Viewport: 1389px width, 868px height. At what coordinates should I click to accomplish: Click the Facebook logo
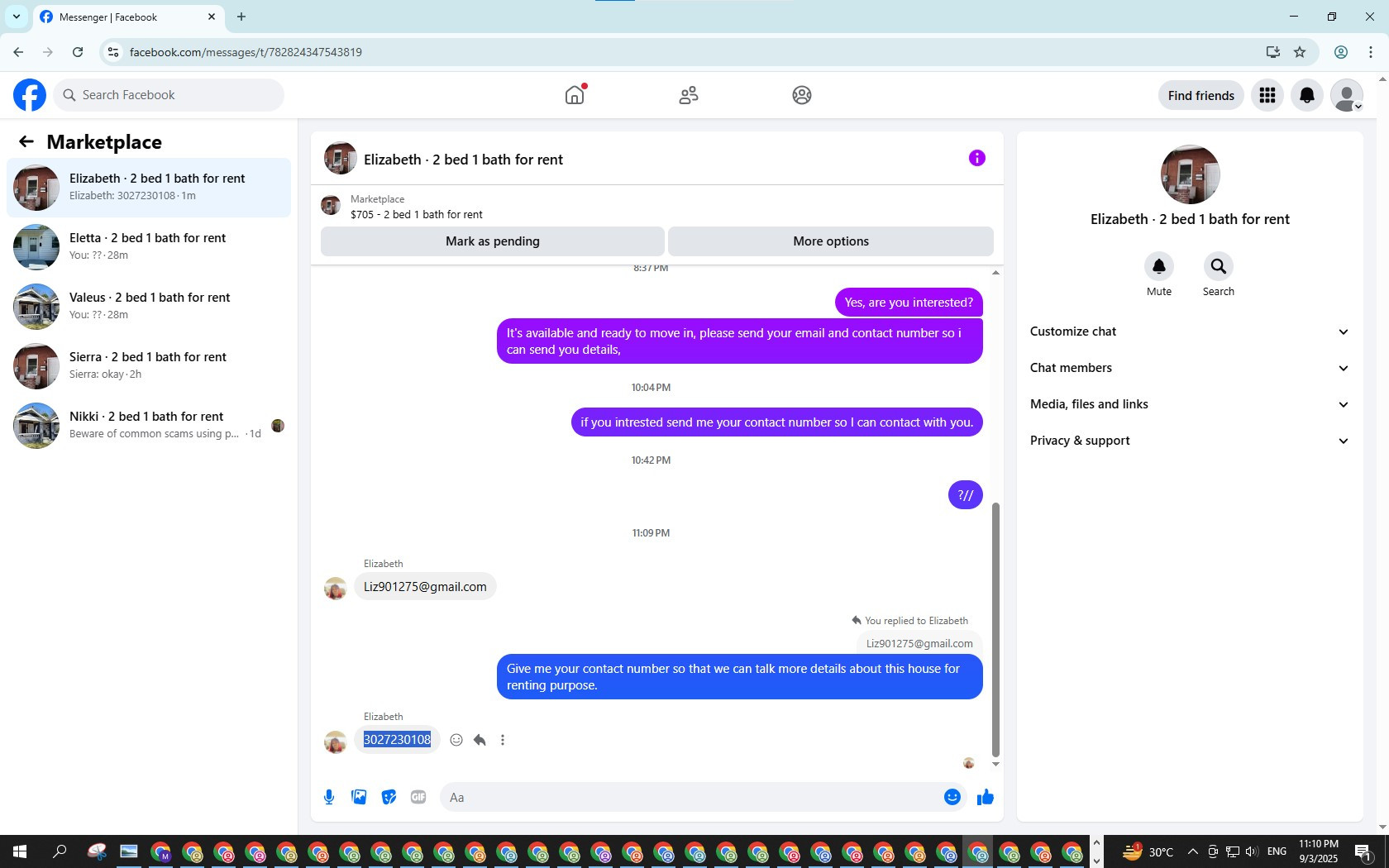click(x=30, y=95)
